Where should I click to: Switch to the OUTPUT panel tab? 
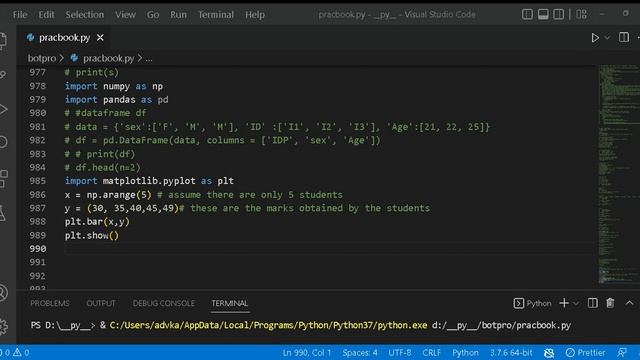[100, 303]
